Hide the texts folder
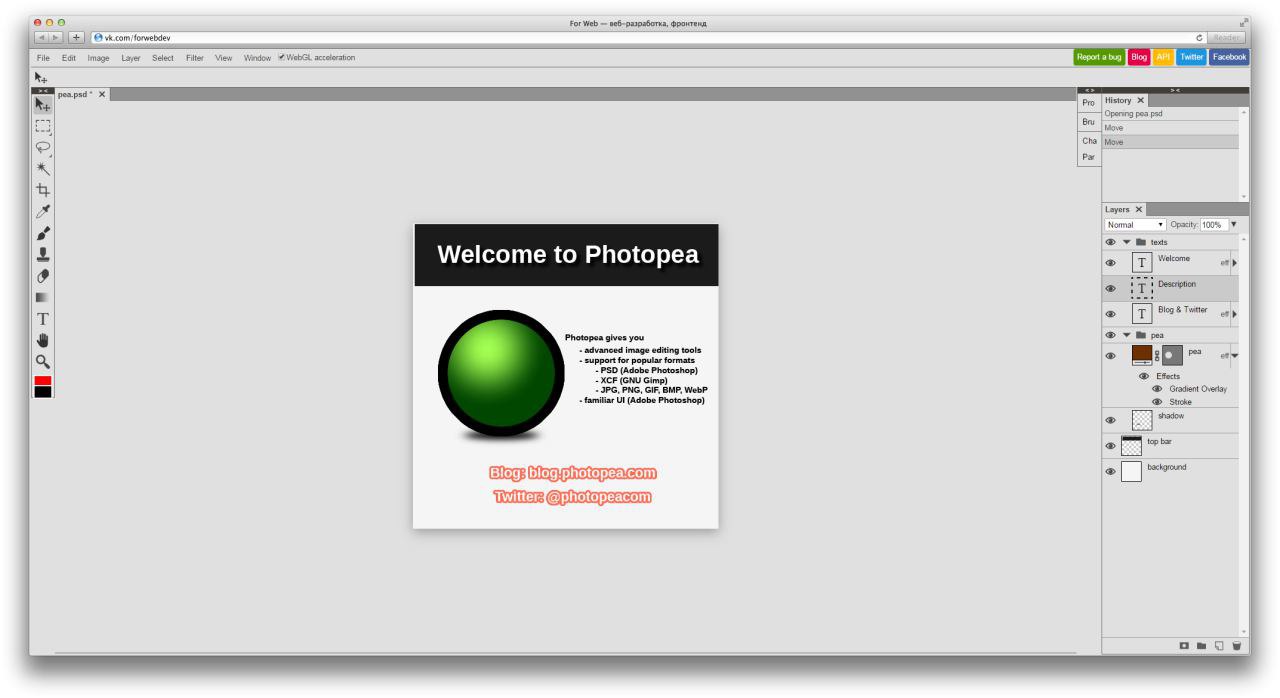 [1111, 242]
